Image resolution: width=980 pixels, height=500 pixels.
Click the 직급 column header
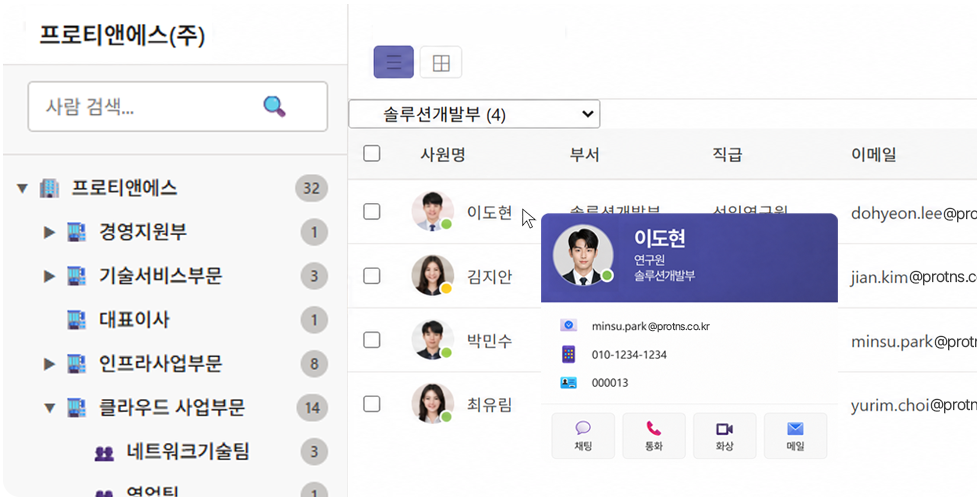(x=728, y=154)
